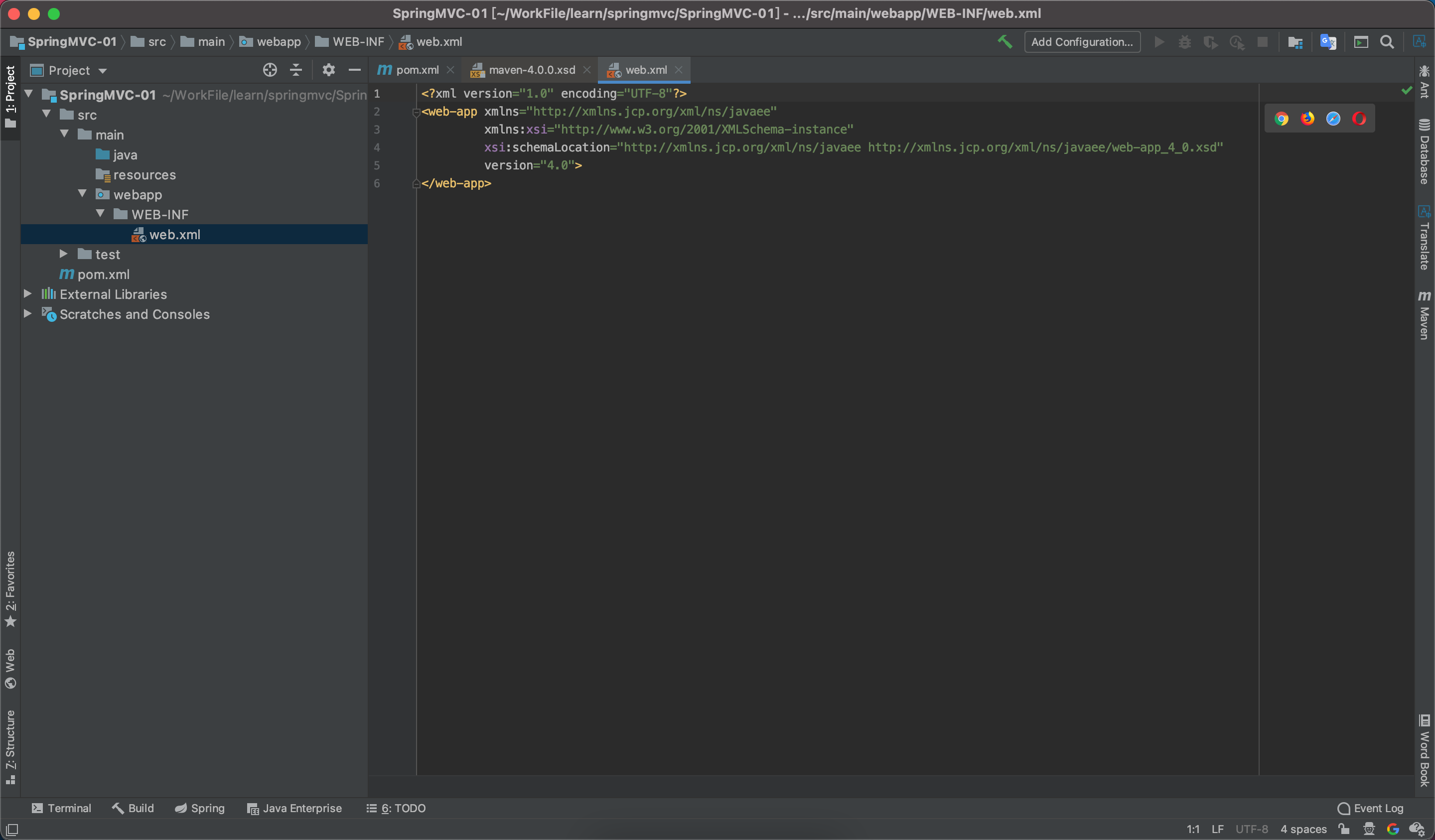Toggle the 2: Favorites tool window
The width and height of the screenshot is (1435, 840).
pos(10,589)
